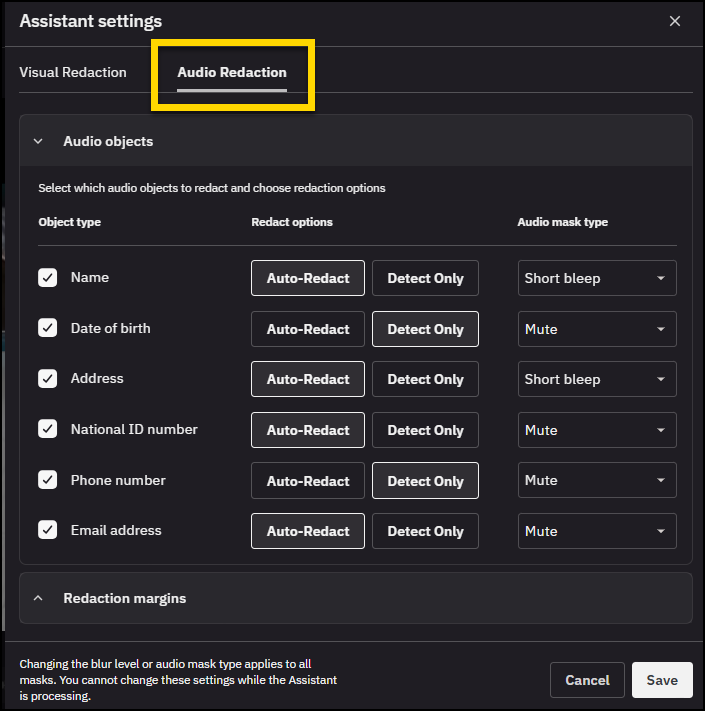Uncheck the Name object type checkbox
The width and height of the screenshot is (705, 711).
(48, 278)
